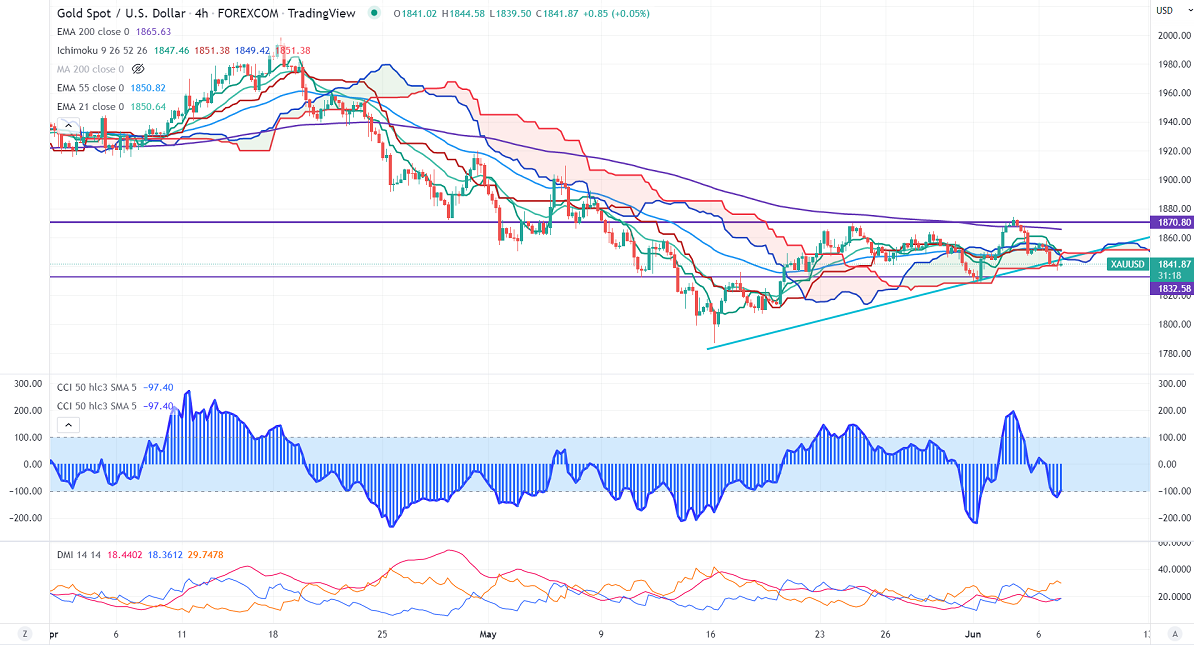Click the 1832.58 price line label

pos(1173,288)
